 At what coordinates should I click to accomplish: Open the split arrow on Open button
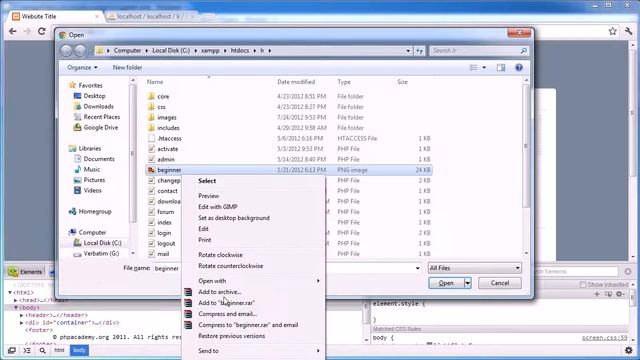468,283
